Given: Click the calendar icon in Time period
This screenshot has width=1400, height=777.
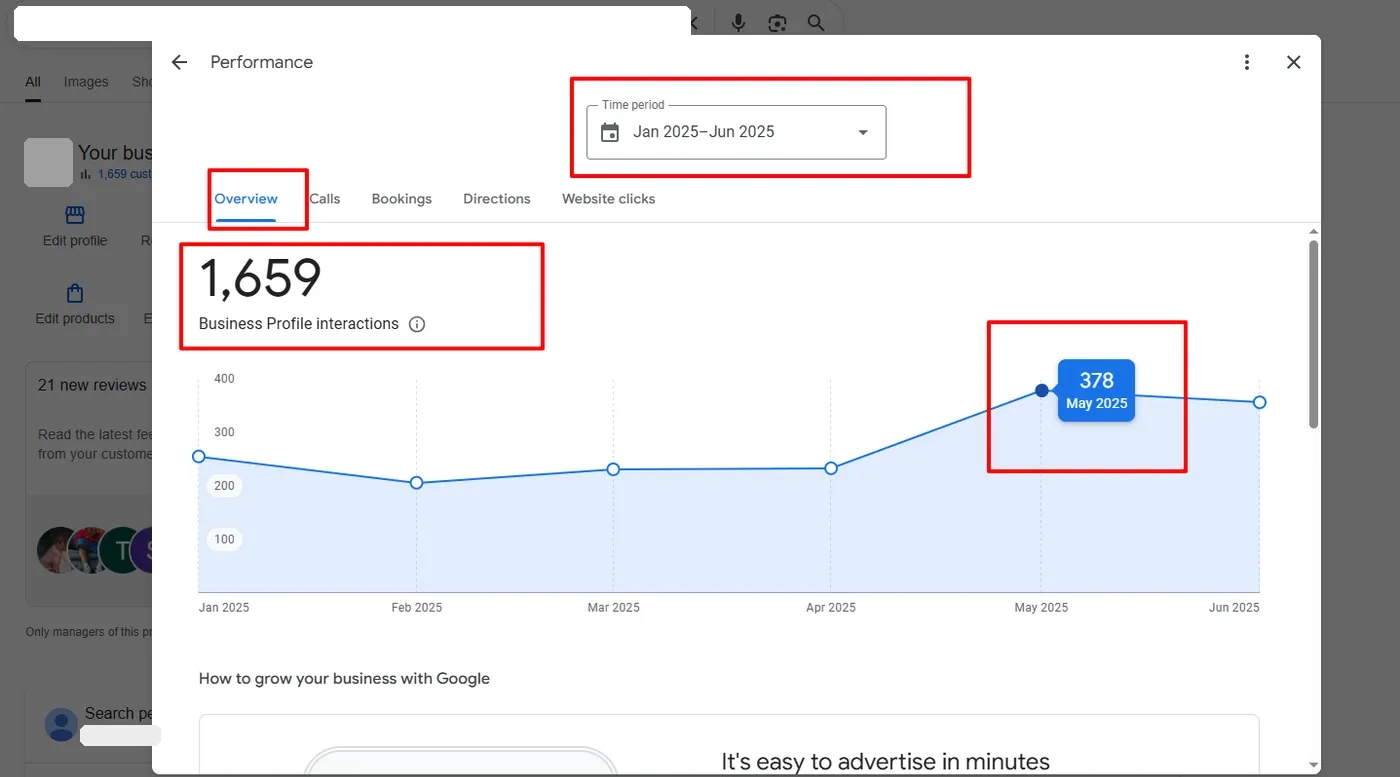Looking at the screenshot, I should [x=610, y=132].
